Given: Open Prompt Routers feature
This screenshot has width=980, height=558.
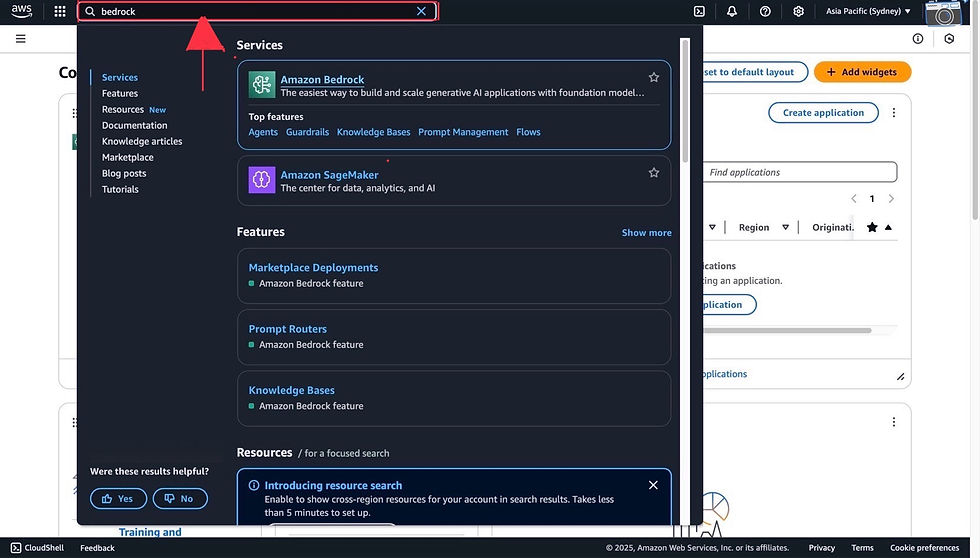Looking at the screenshot, I should [x=288, y=329].
